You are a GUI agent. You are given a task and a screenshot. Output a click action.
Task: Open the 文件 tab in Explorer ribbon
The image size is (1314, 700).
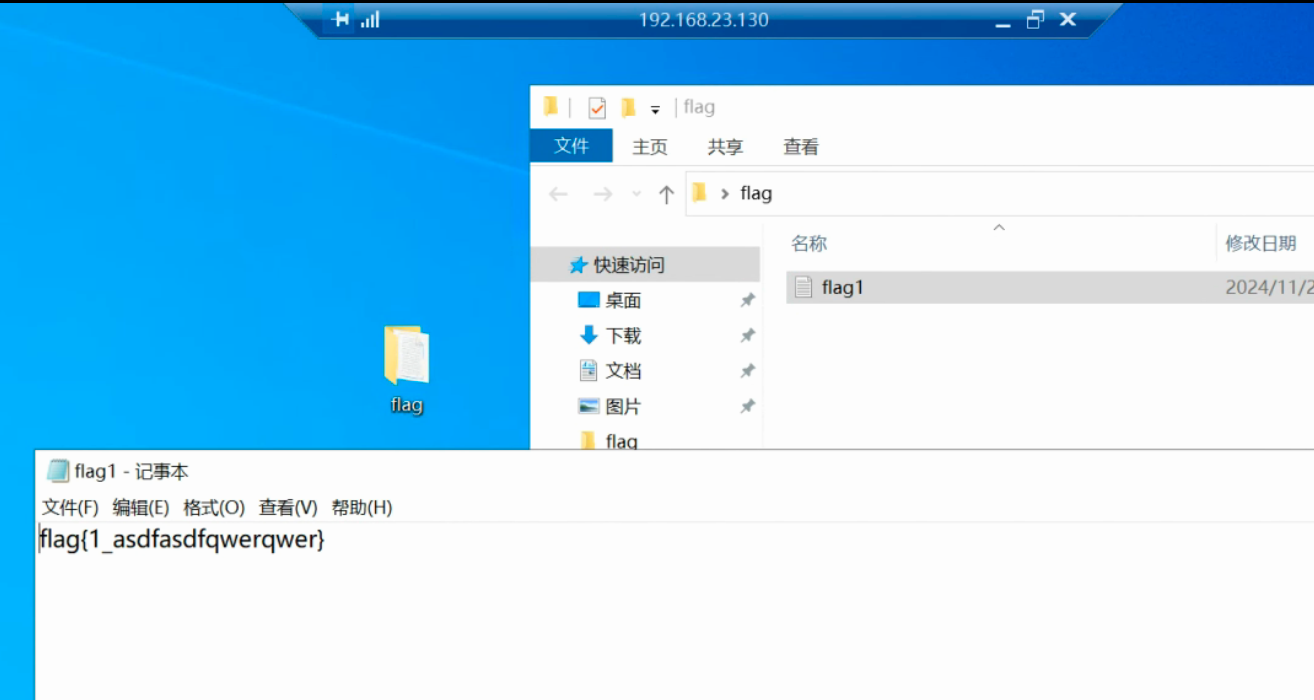(x=572, y=146)
